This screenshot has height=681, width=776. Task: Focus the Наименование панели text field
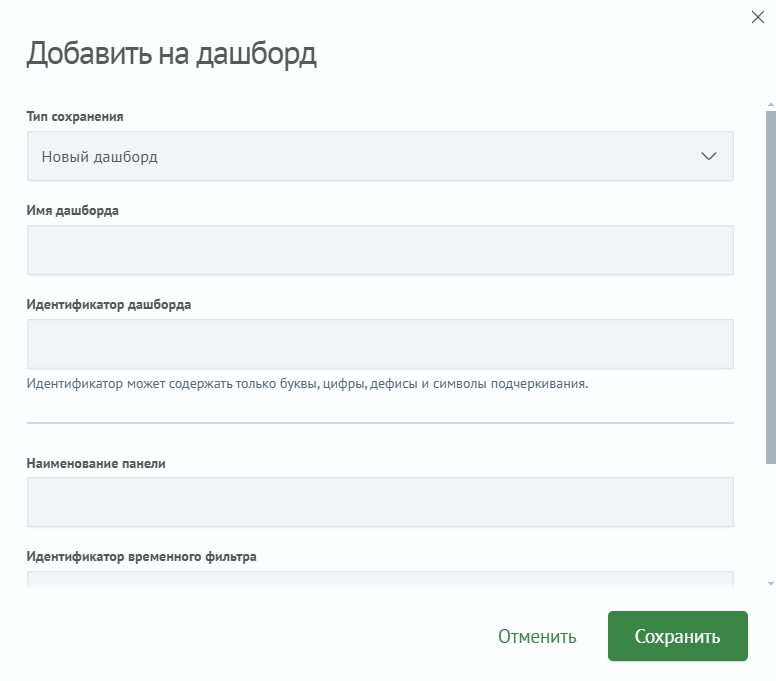point(380,502)
